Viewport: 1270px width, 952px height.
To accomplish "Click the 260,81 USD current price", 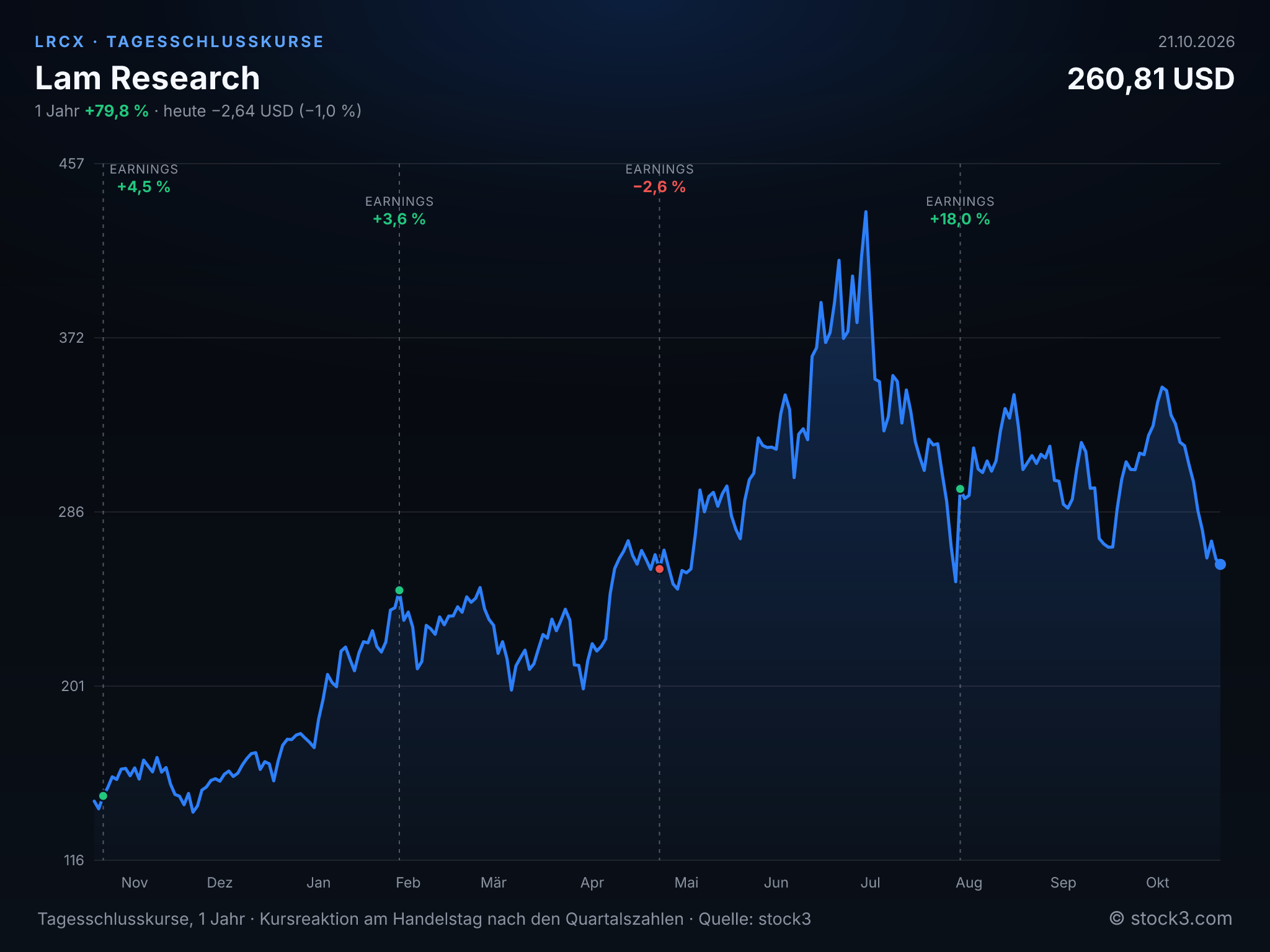I will (x=1150, y=79).
